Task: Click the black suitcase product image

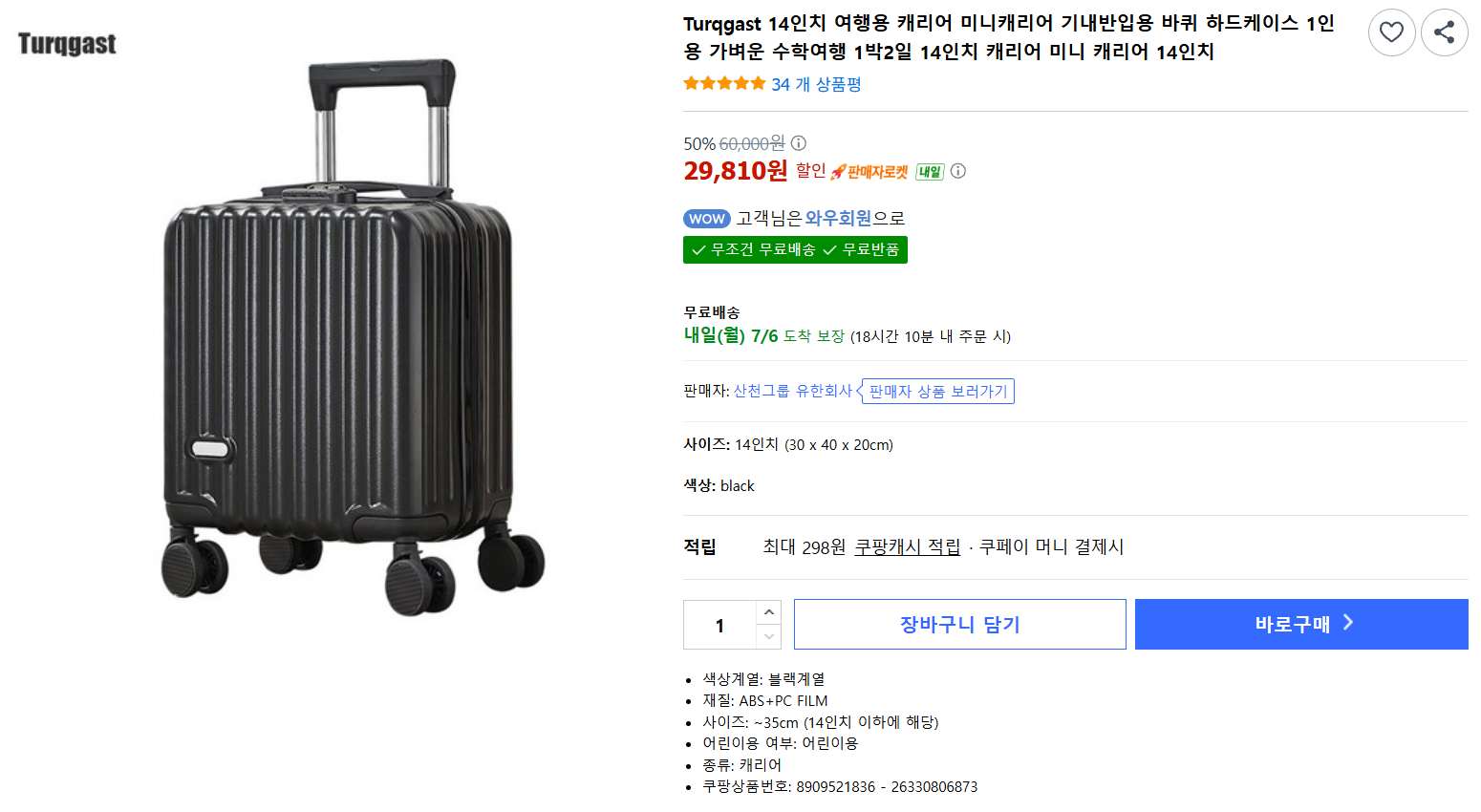Action: (x=353, y=337)
